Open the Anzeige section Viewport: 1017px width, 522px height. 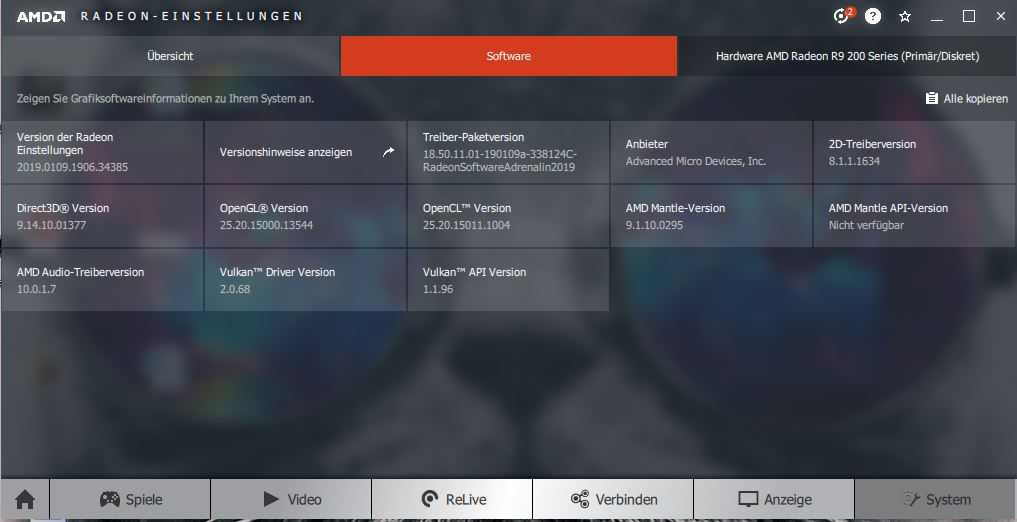[x=774, y=499]
